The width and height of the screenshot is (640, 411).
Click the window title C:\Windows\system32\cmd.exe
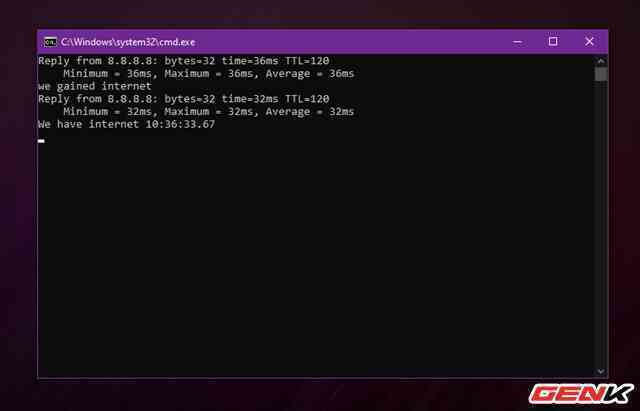point(128,42)
